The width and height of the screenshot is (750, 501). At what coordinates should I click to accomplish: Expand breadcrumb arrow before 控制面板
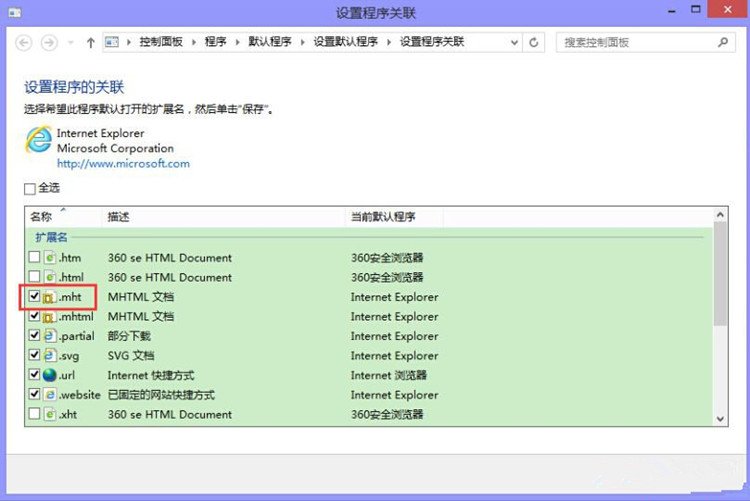(129, 42)
